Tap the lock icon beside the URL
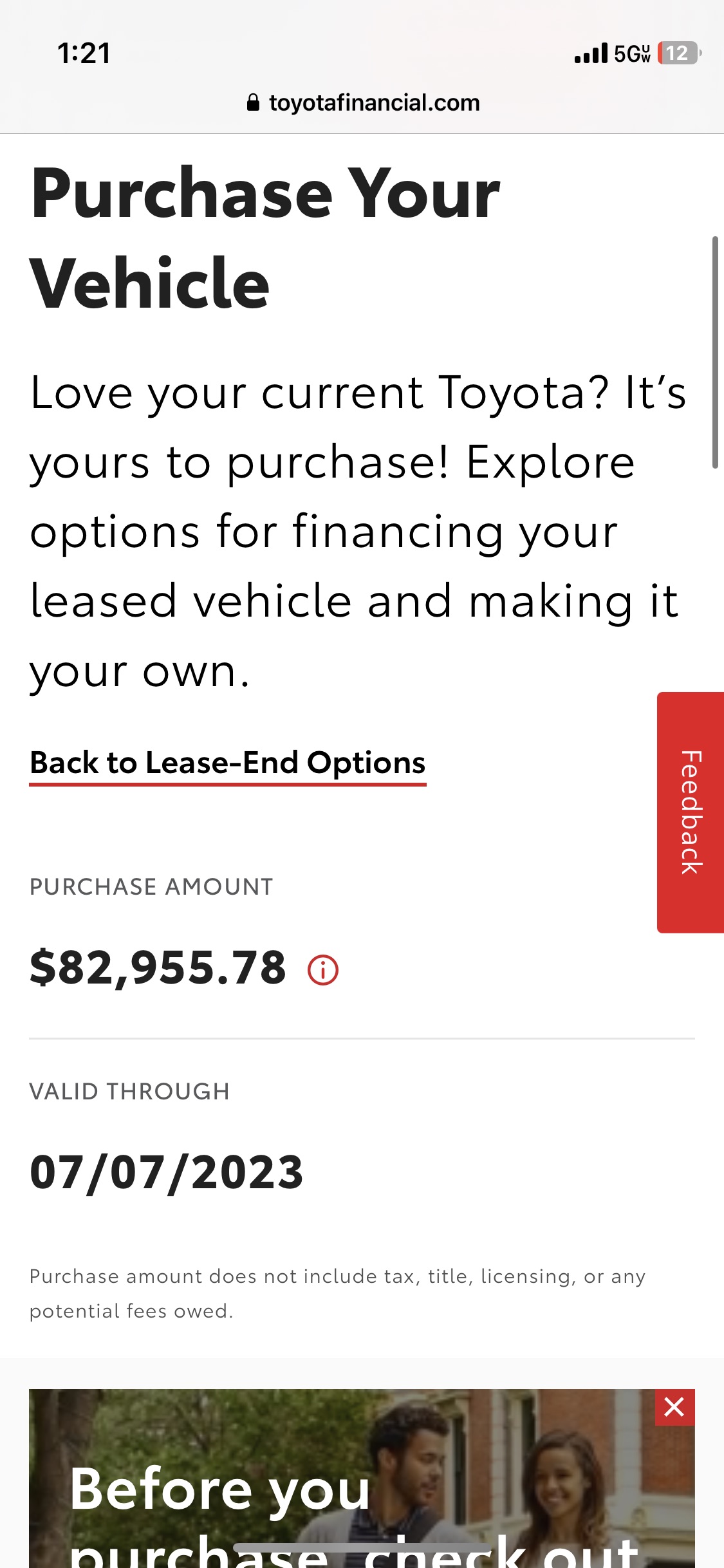 [x=253, y=103]
